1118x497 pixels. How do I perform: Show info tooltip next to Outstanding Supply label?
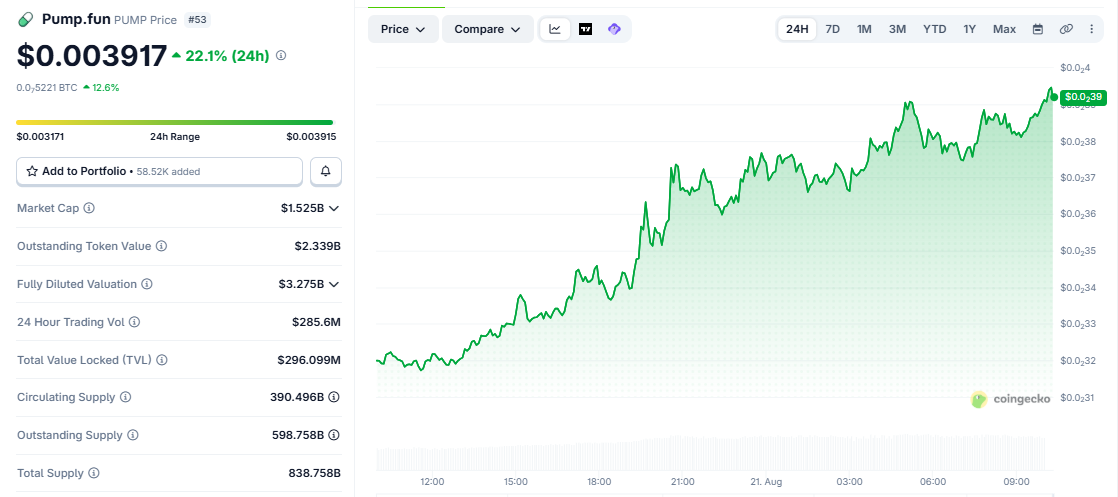coord(133,435)
